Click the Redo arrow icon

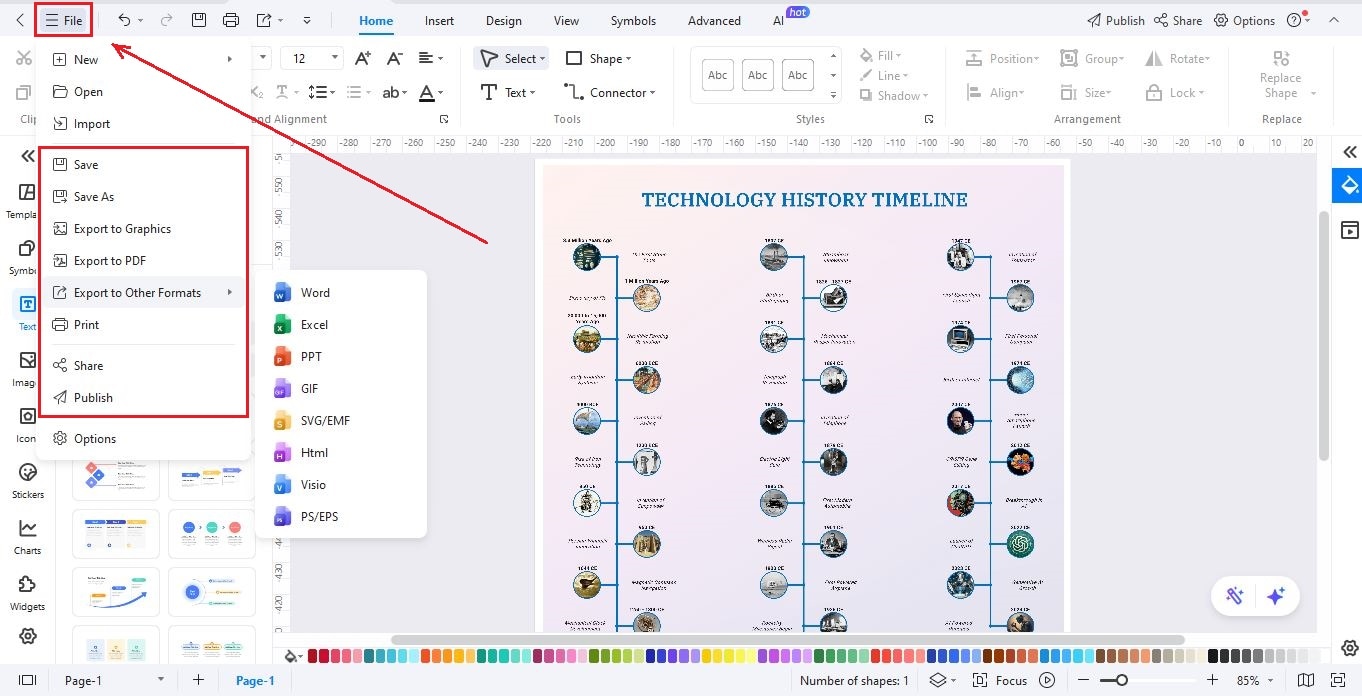(x=166, y=20)
